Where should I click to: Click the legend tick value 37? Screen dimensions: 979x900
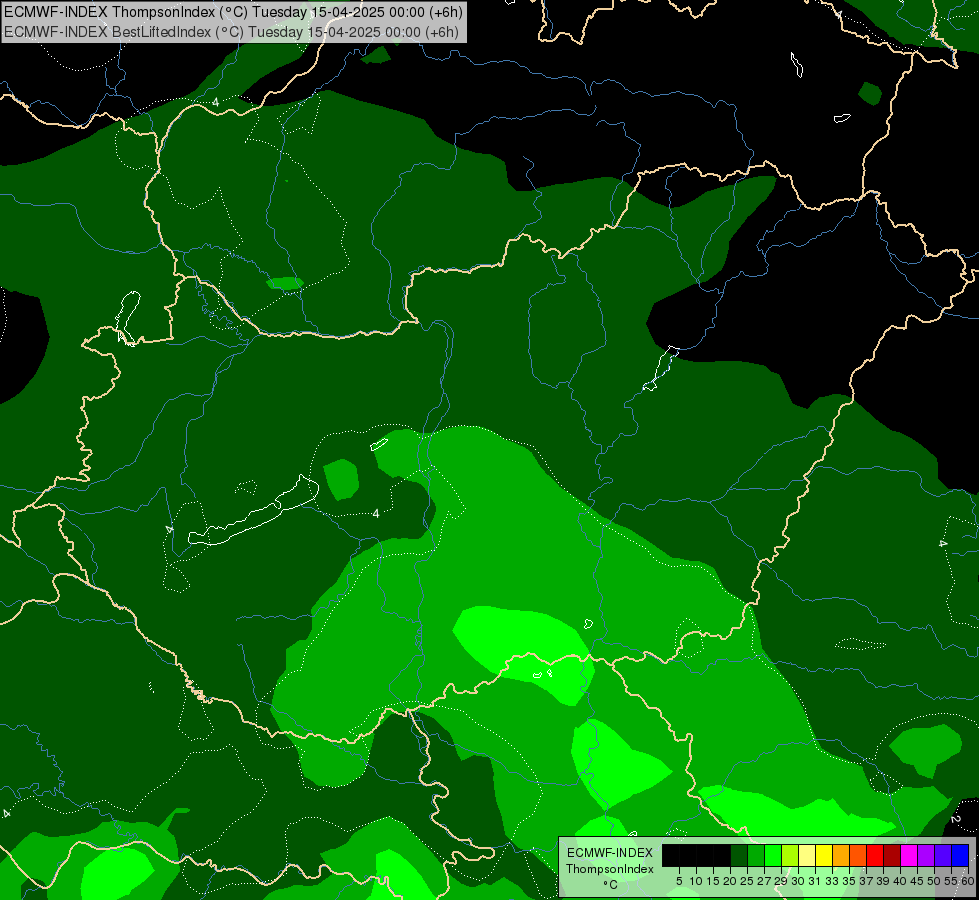pos(867,881)
